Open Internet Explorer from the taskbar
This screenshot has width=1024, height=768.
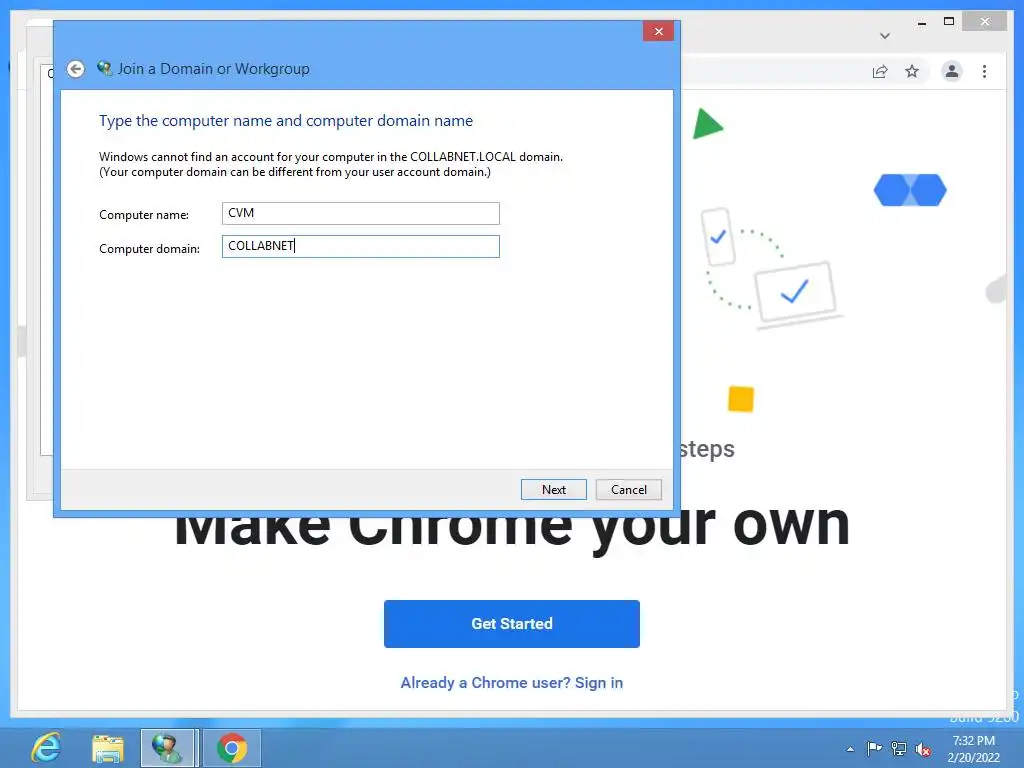click(x=46, y=748)
